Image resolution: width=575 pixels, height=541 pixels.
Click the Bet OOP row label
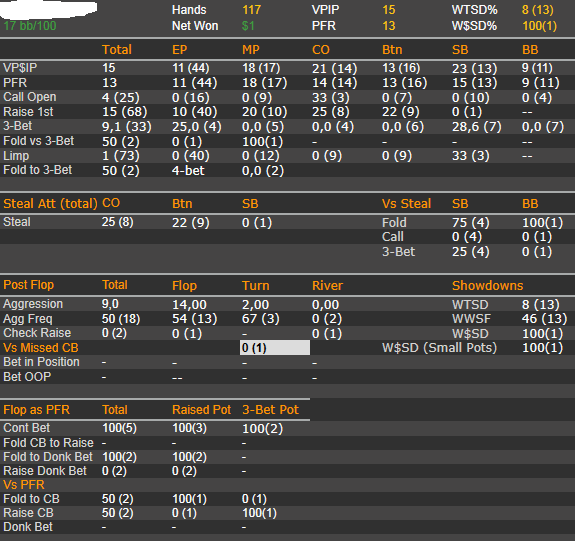click(x=27, y=377)
